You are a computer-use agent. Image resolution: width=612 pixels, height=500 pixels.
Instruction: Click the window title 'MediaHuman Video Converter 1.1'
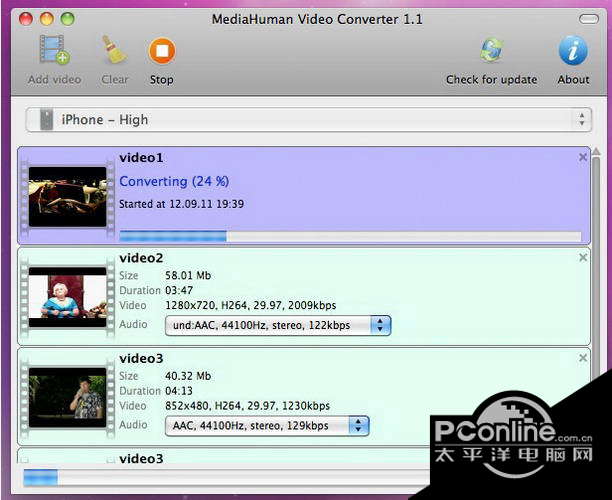[317, 19]
